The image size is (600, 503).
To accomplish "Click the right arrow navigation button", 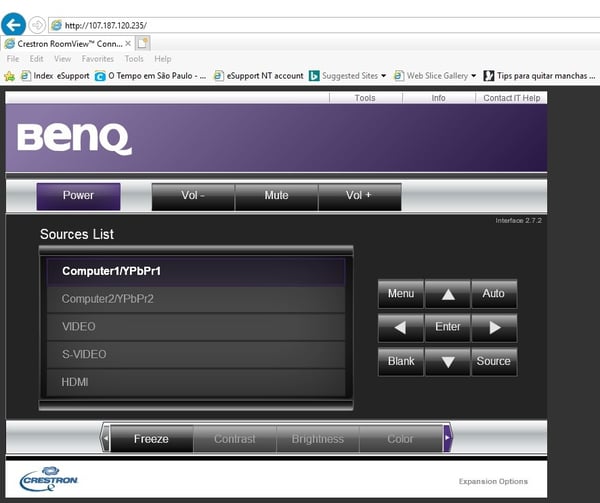I will coord(494,327).
